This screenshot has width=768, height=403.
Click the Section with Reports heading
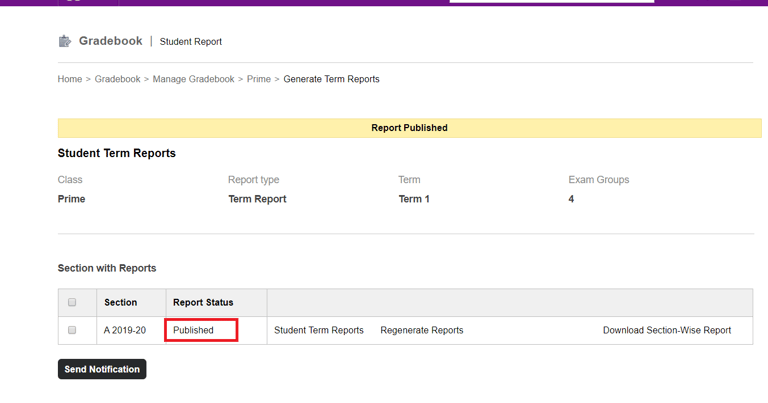pyautogui.click(x=107, y=268)
